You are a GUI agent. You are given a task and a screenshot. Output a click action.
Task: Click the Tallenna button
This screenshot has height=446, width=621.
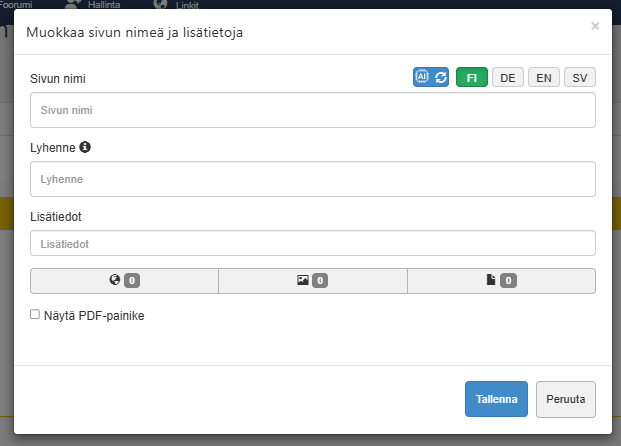pyautogui.click(x=496, y=399)
